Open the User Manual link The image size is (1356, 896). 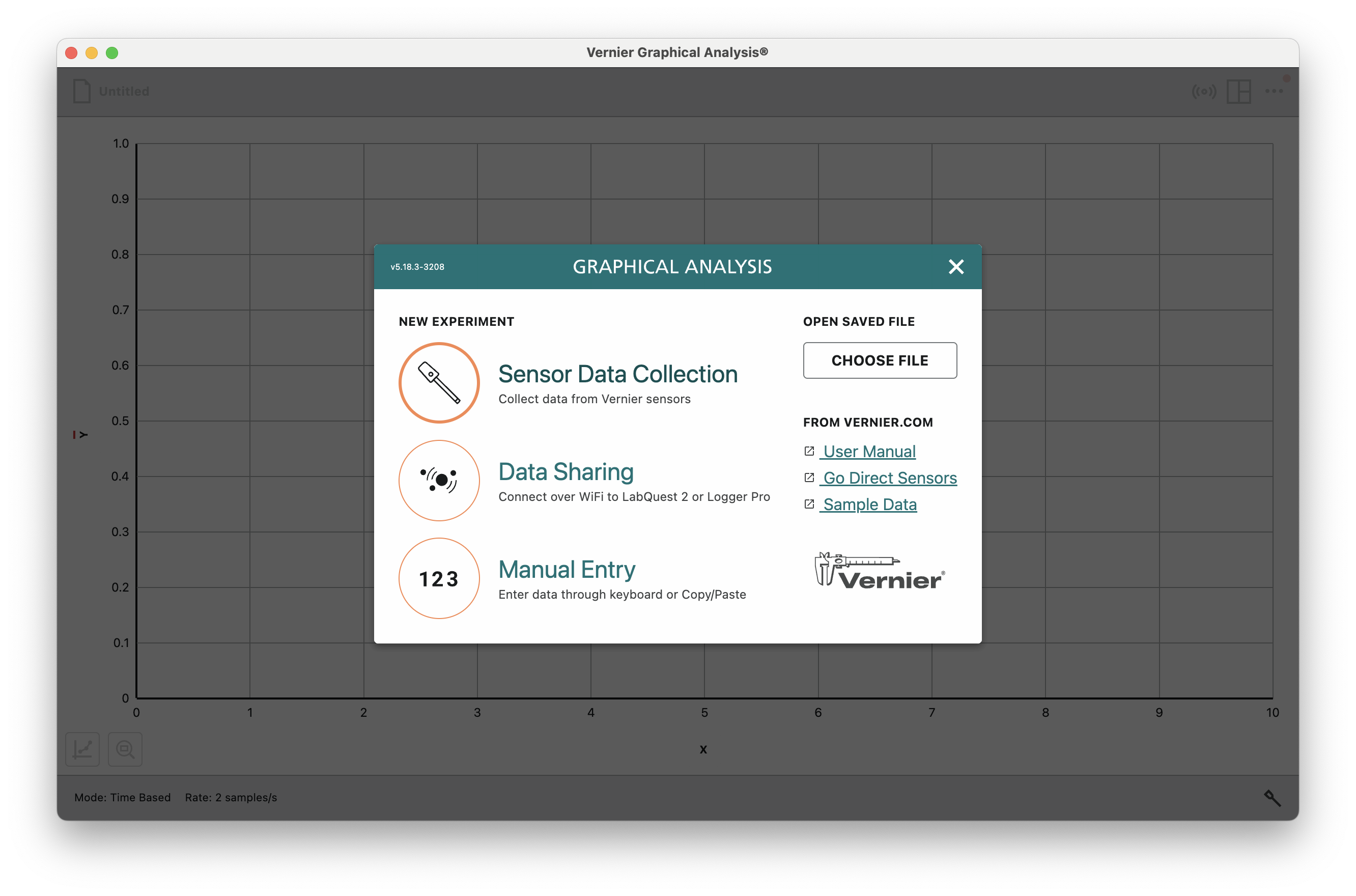869,452
